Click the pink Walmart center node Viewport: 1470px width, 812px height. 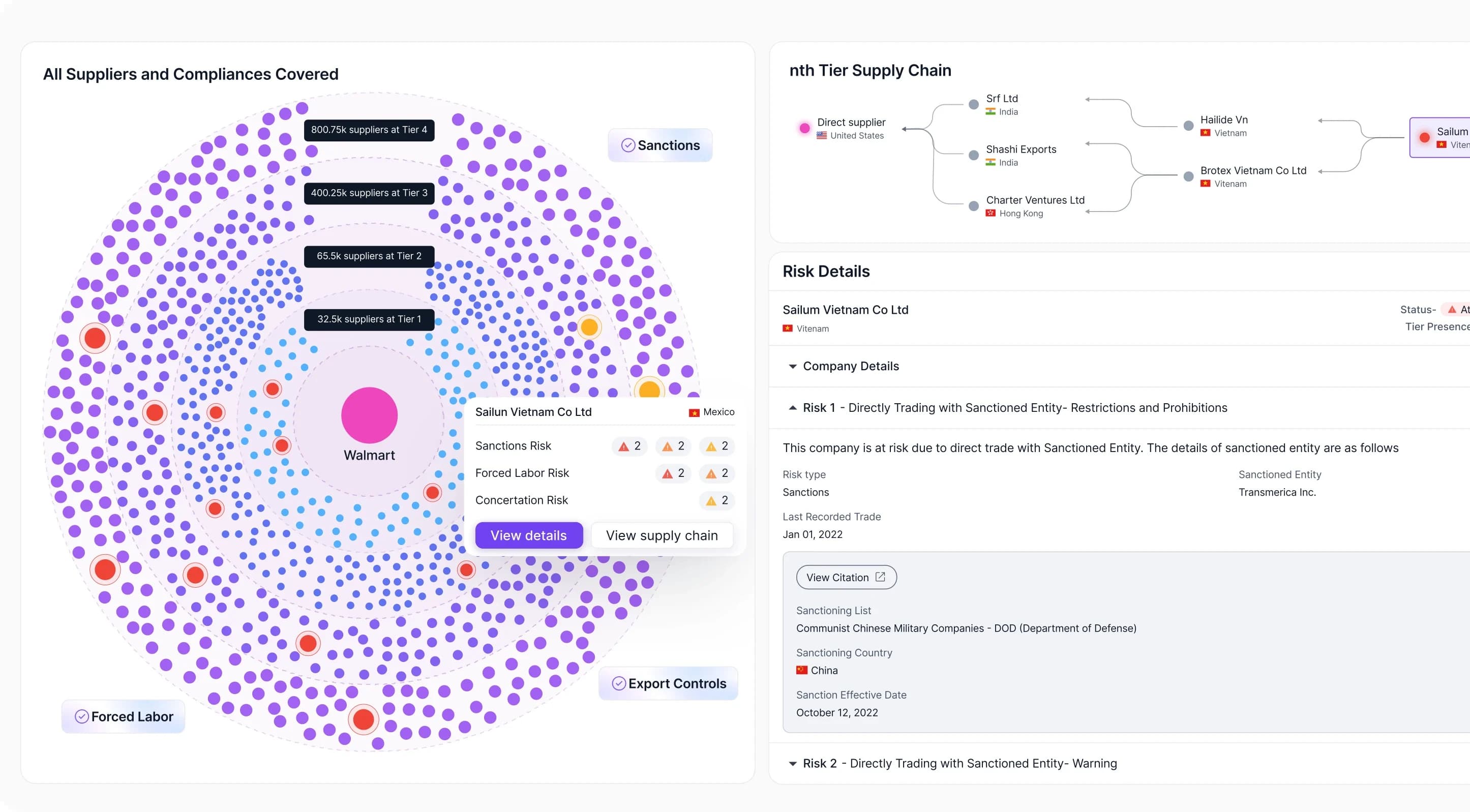(369, 415)
